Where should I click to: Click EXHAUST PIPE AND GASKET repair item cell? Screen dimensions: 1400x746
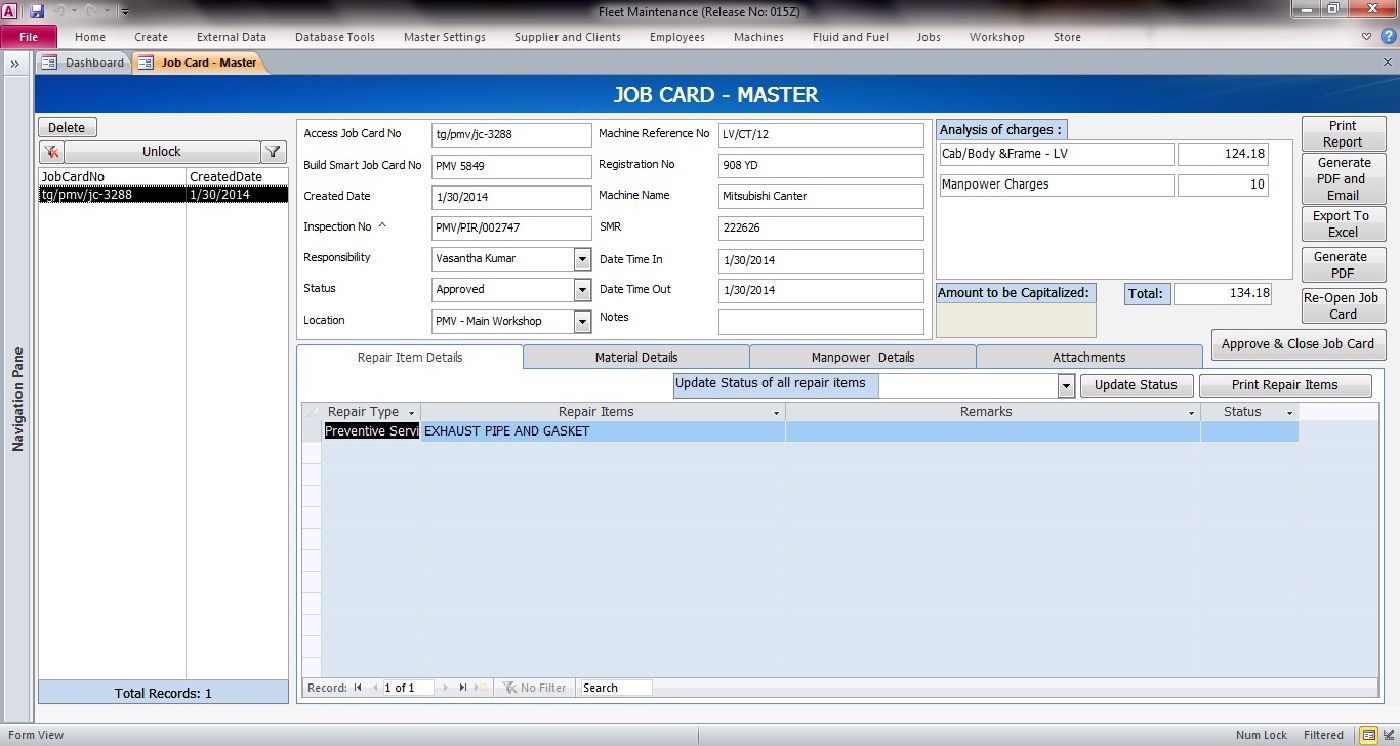pos(603,432)
